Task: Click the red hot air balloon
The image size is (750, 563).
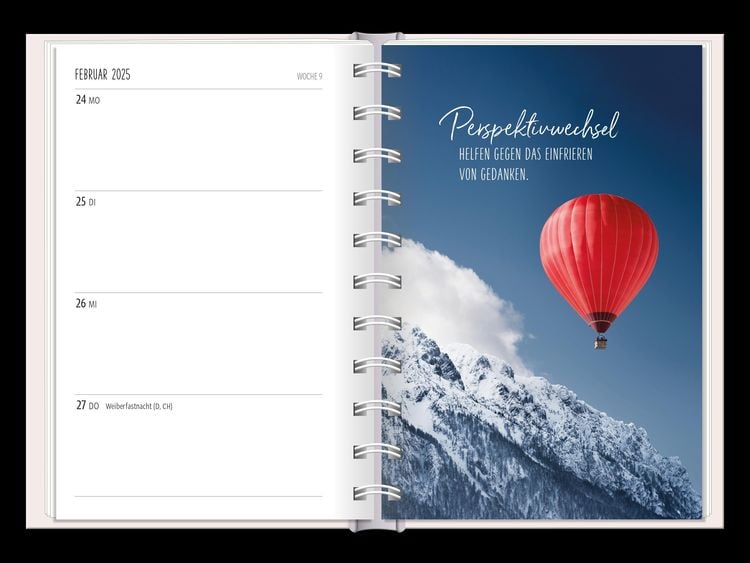Action: pyautogui.click(x=599, y=255)
